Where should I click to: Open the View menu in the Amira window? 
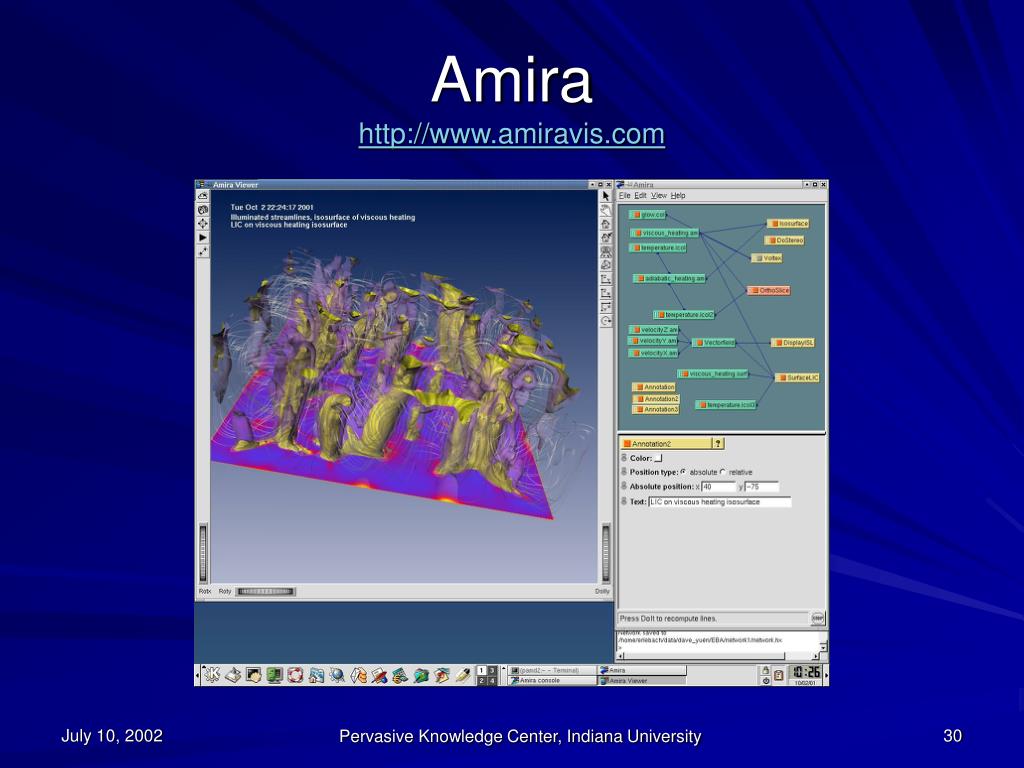pos(659,195)
